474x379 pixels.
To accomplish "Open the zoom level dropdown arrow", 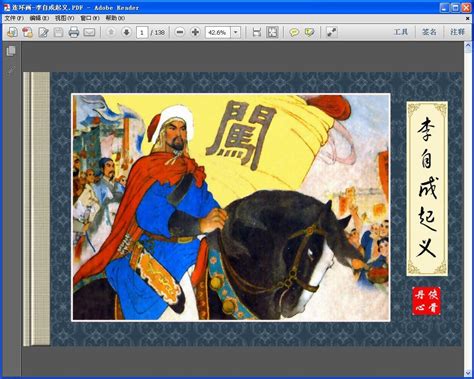I will 236,33.
